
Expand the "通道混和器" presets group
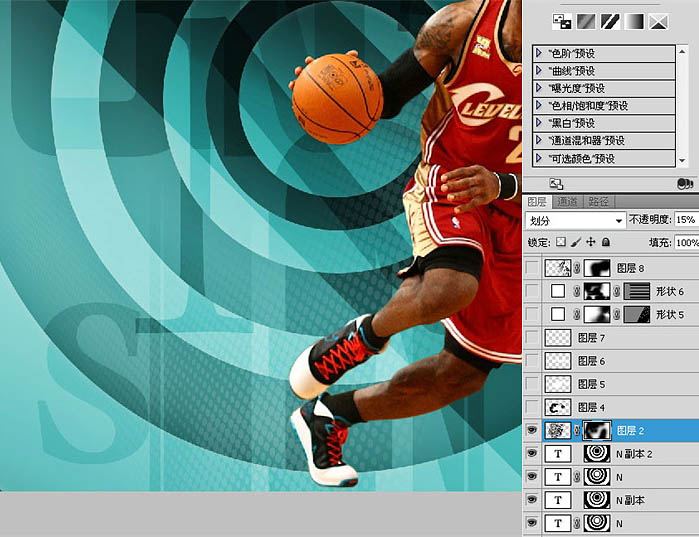point(539,140)
